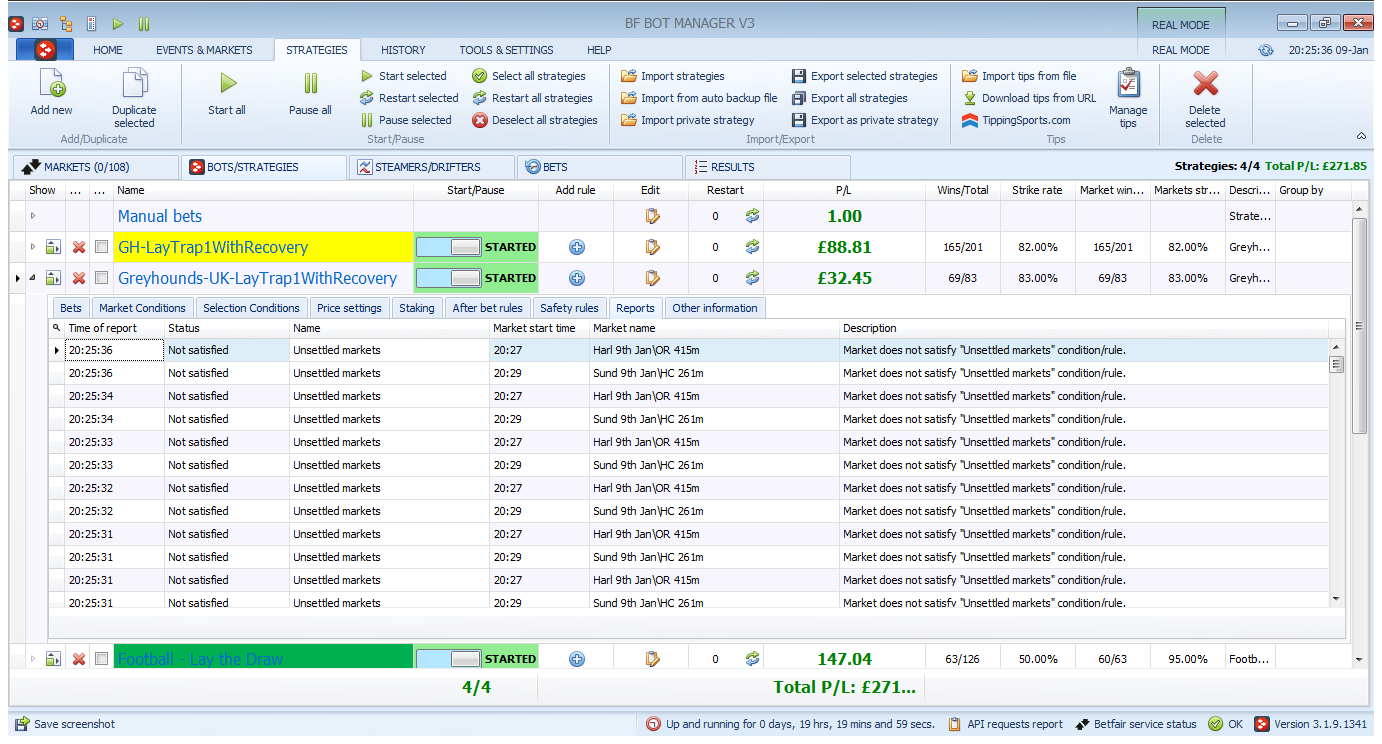Viewport: 1382px width, 744px height.
Task: Click the show icon for GH-LayTrap1WithRecovery
Action: pyautogui.click(x=54, y=247)
